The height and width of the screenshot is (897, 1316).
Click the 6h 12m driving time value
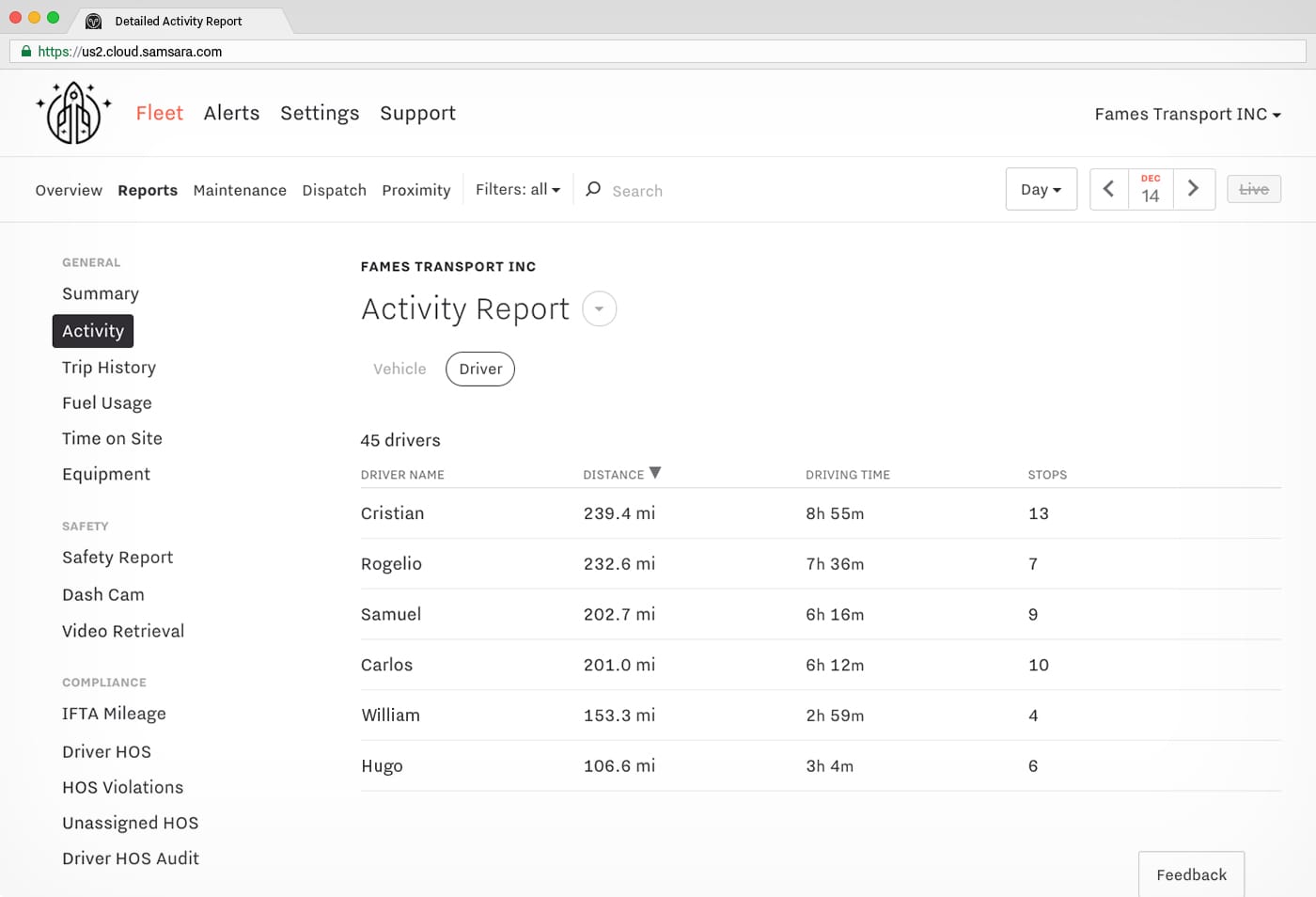835,665
